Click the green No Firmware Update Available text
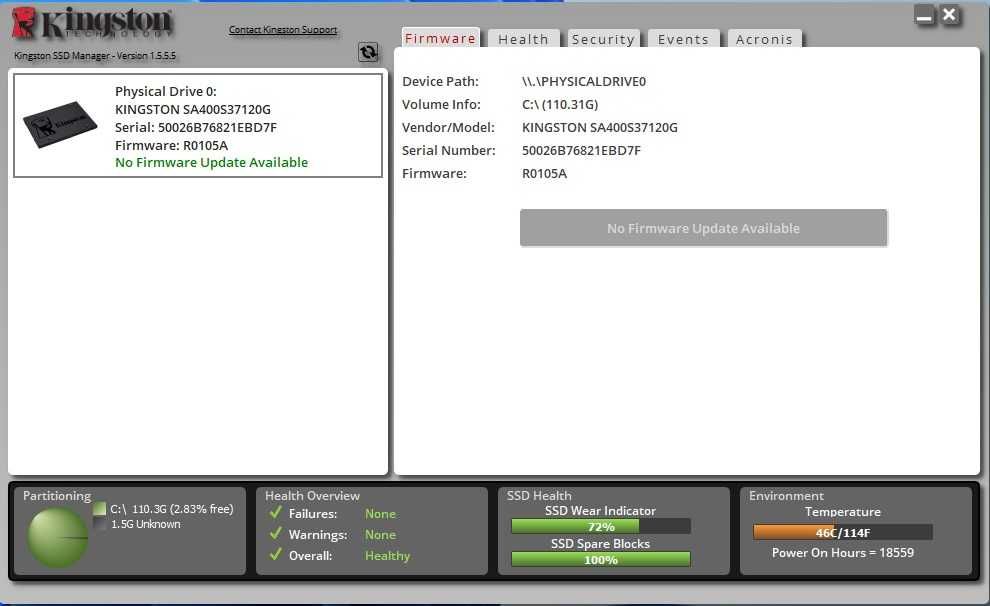This screenshot has height=606, width=990. [x=212, y=162]
